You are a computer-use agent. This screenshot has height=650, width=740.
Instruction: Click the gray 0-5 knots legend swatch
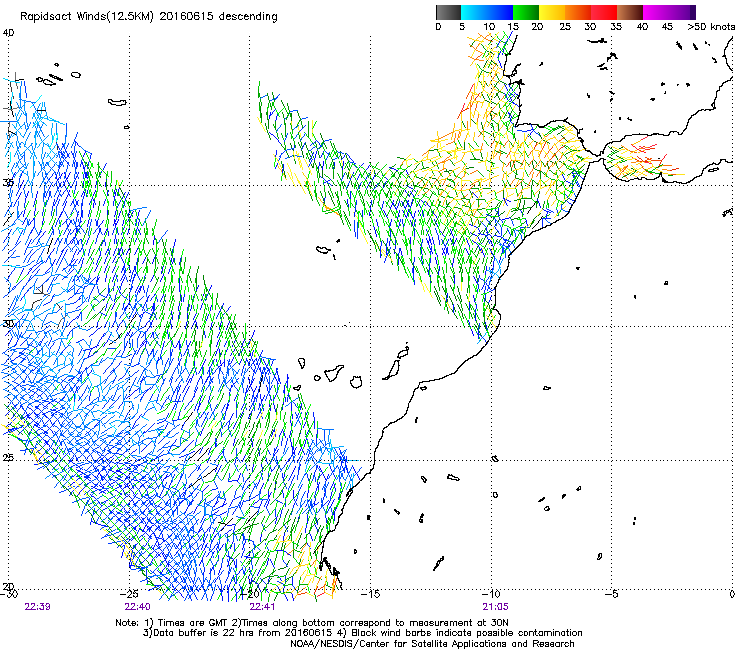448,12
